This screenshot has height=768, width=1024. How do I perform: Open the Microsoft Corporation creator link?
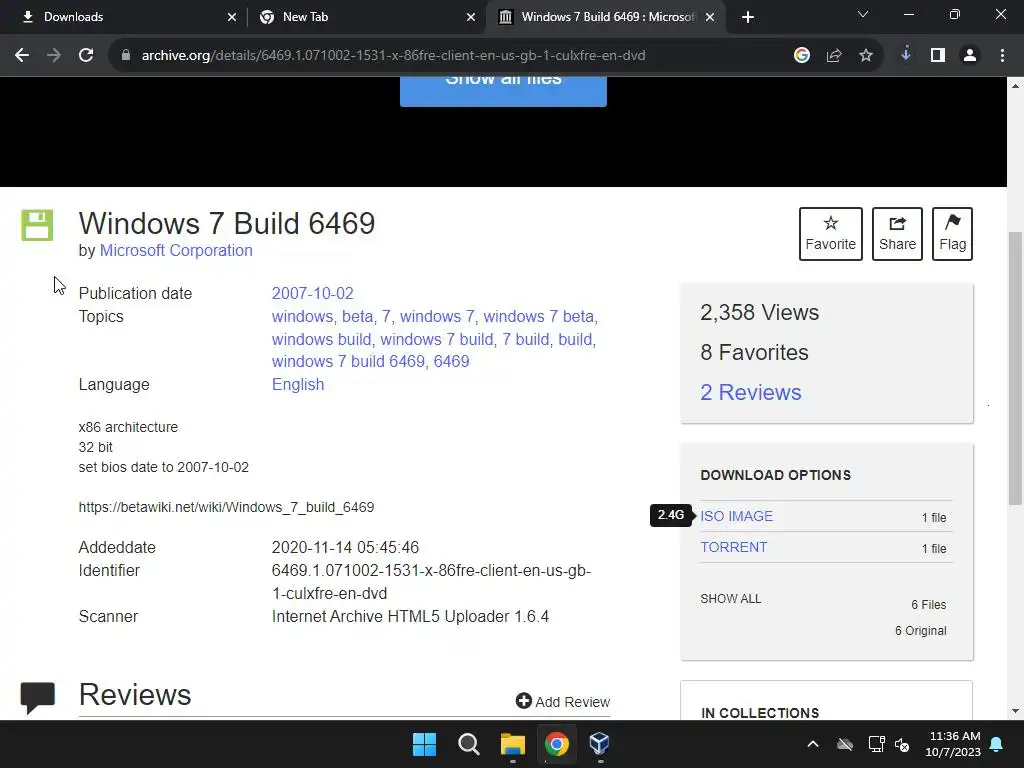[176, 251]
